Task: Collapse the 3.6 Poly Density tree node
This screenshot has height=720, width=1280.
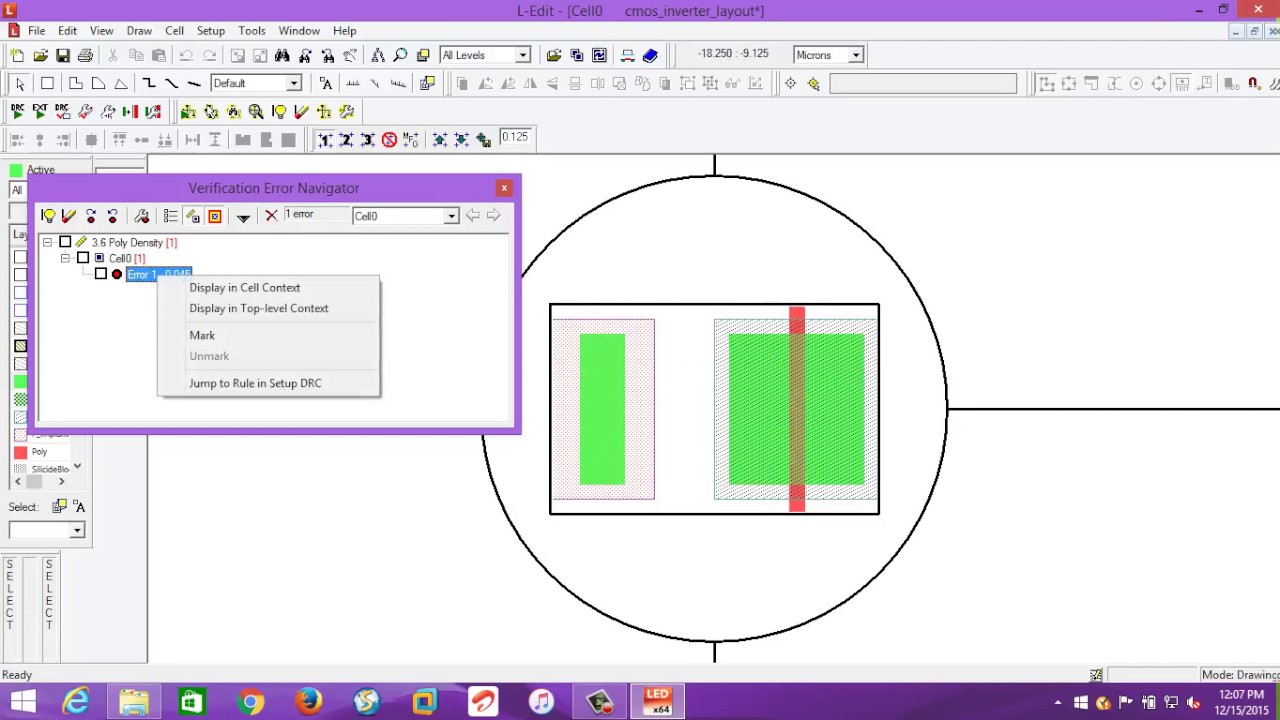Action: click(x=47, y=243)
